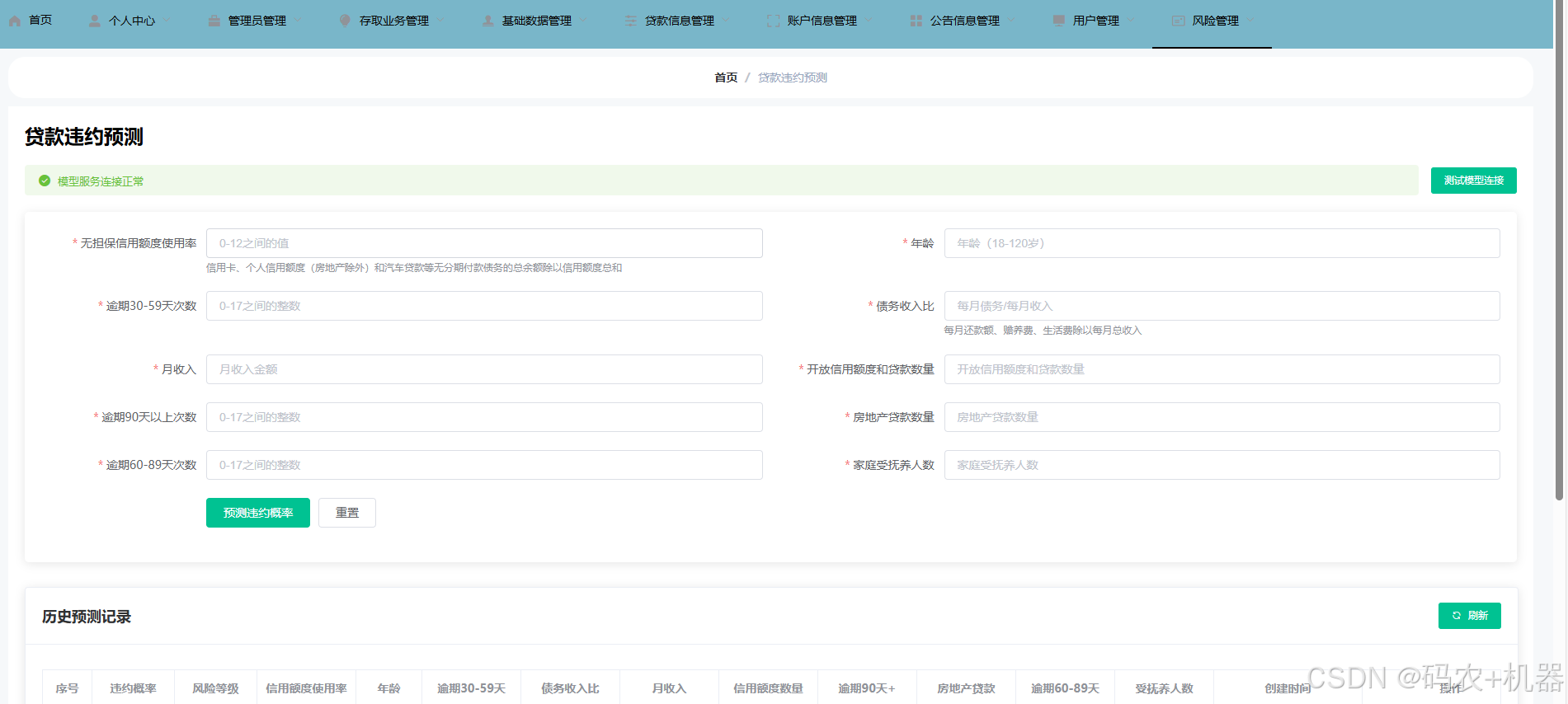Expand the 管理员管理 dropdown arrow
The height and width of the screenshot is (704, 1568).
[x=297, y=21]
